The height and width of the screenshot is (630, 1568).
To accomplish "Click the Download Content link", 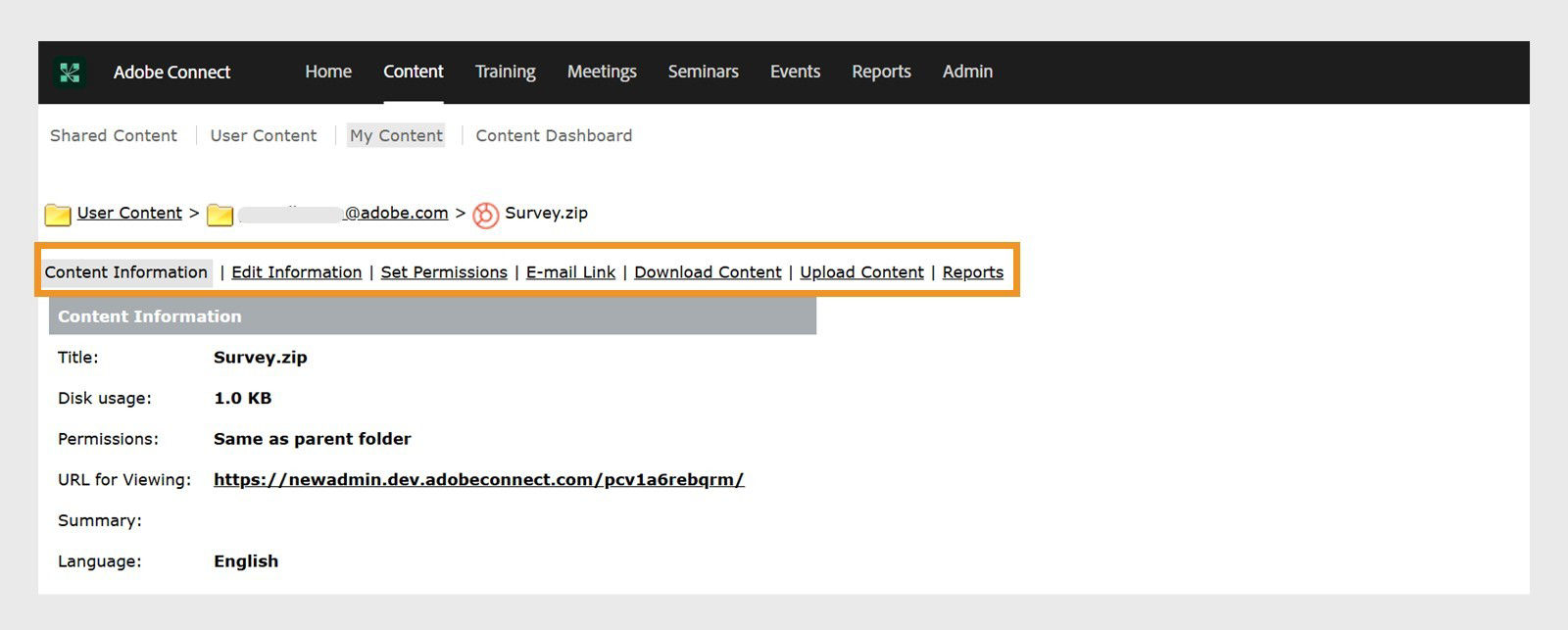I will (x=708, y=272).
